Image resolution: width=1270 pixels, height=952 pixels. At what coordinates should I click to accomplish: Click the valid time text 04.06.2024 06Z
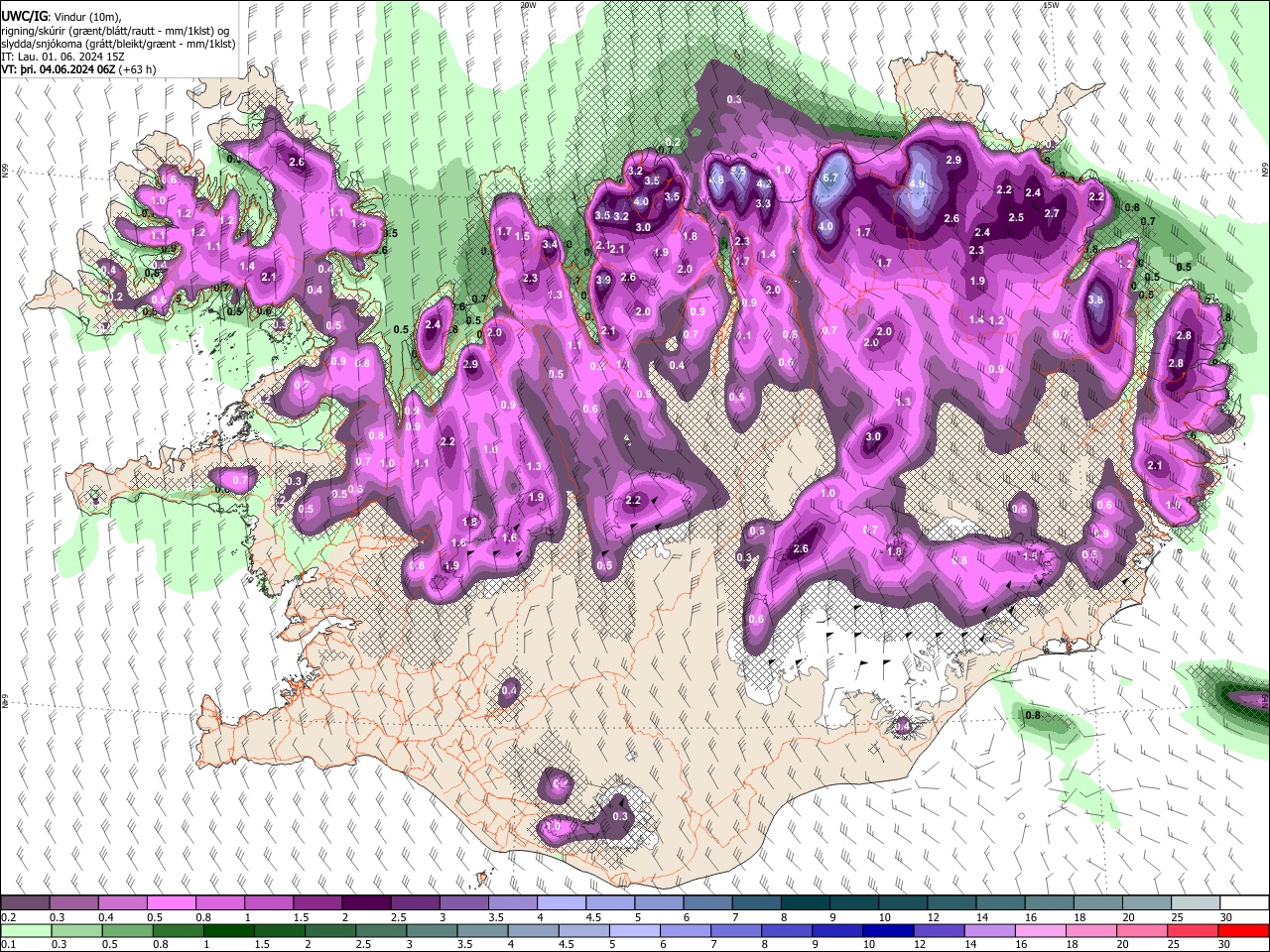[77, 69]
